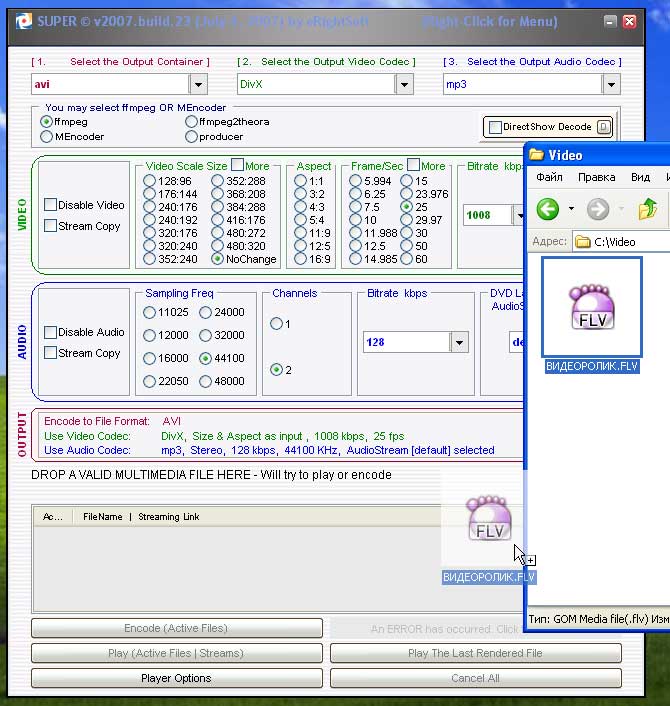
Task: Choose the 4:3 aspect ratio
Action: pos(300,207)
